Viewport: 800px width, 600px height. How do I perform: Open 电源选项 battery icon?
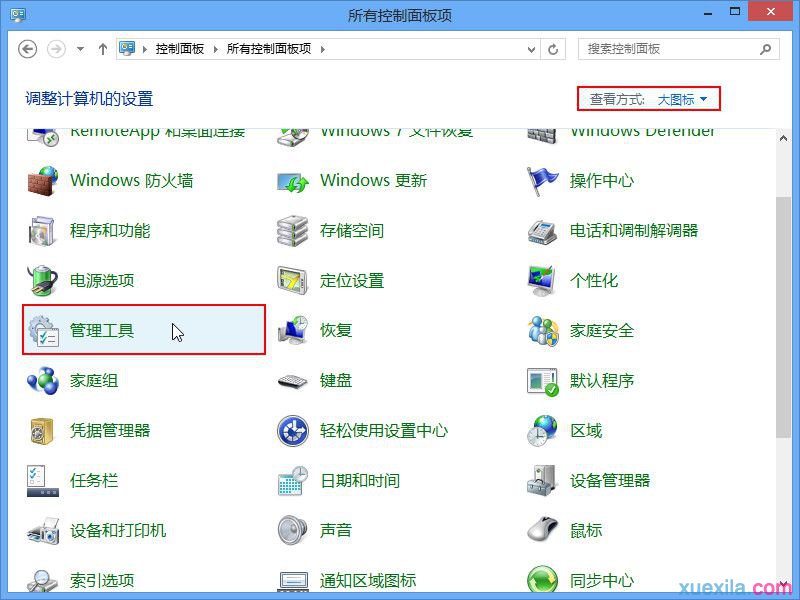click(x=42, y=280)
